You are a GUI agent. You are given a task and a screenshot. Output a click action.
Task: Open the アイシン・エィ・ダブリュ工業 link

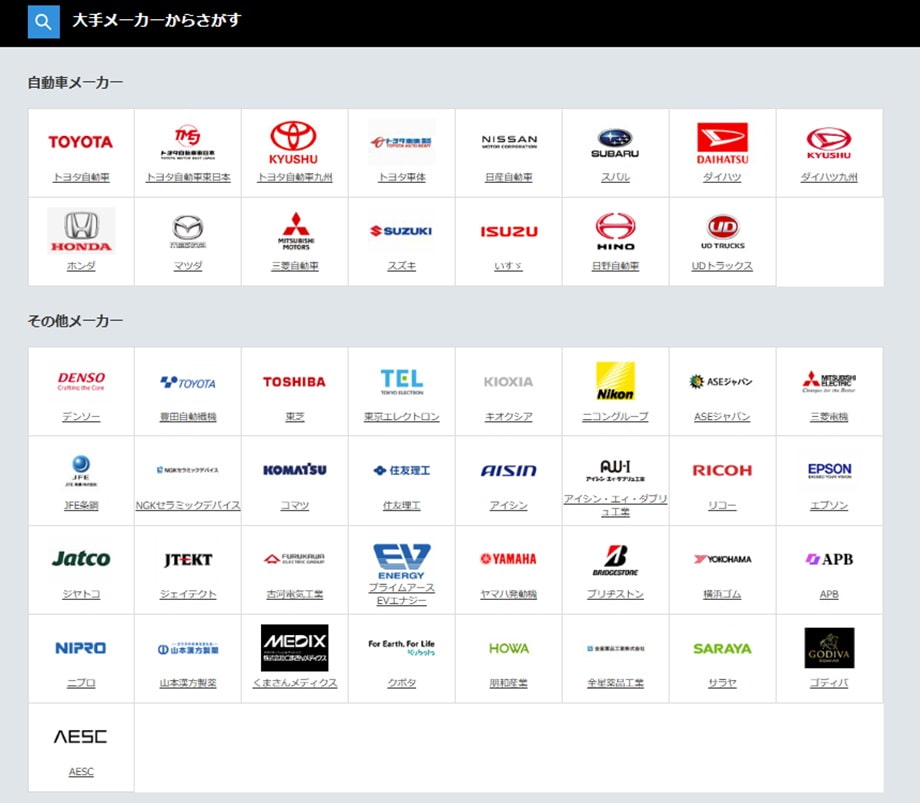(x=615, y=505)
